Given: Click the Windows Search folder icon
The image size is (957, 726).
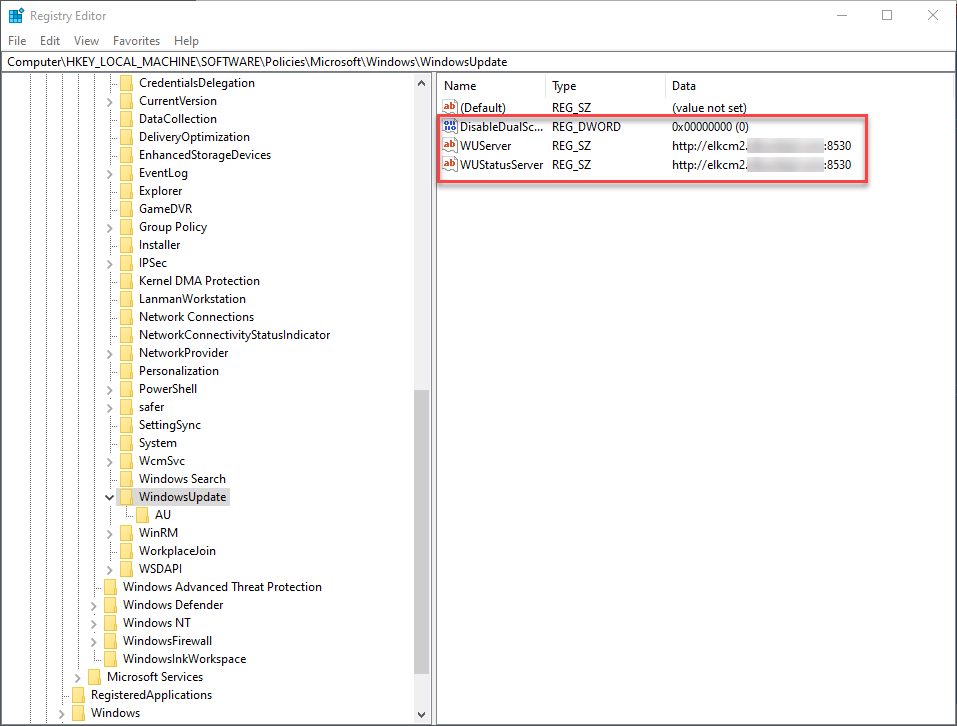Looking at the screenshot, I should pyautogui.click(x=126, y=479).
